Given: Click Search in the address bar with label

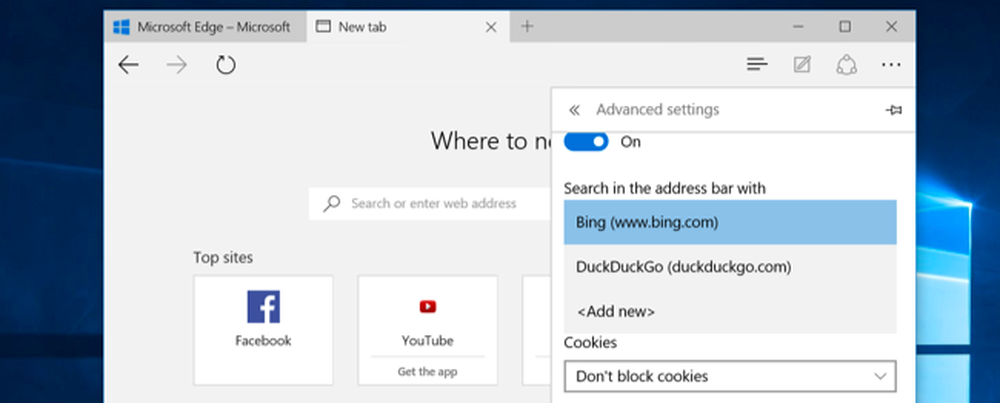Looking at the screenshot, I should 665,189.
